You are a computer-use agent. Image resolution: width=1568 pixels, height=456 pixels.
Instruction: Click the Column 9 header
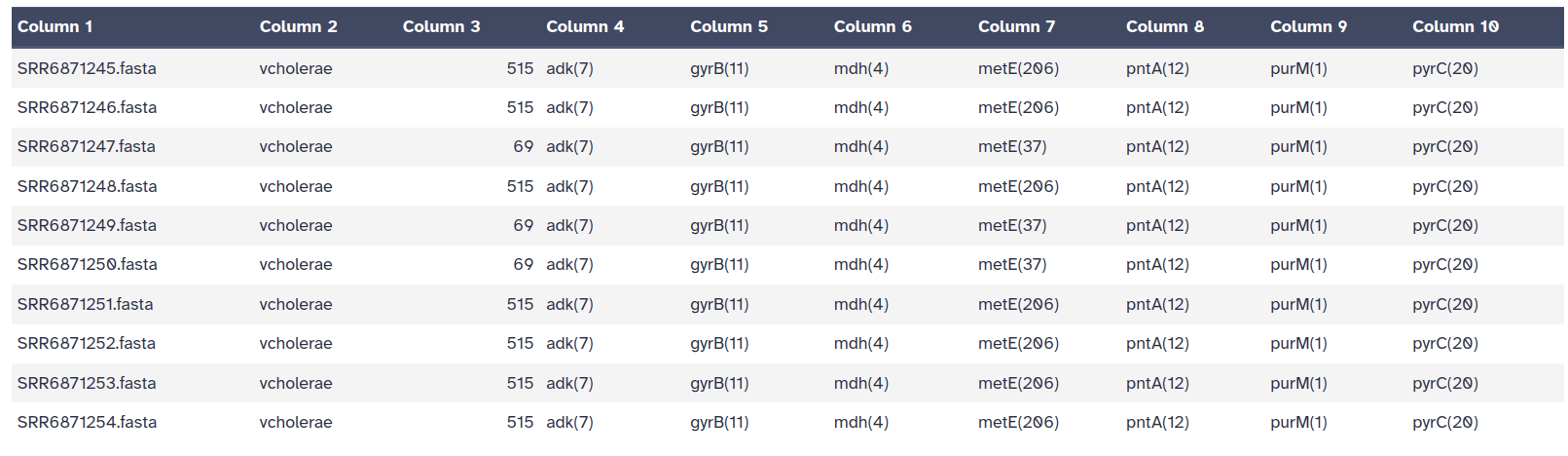pos(1308,26)
